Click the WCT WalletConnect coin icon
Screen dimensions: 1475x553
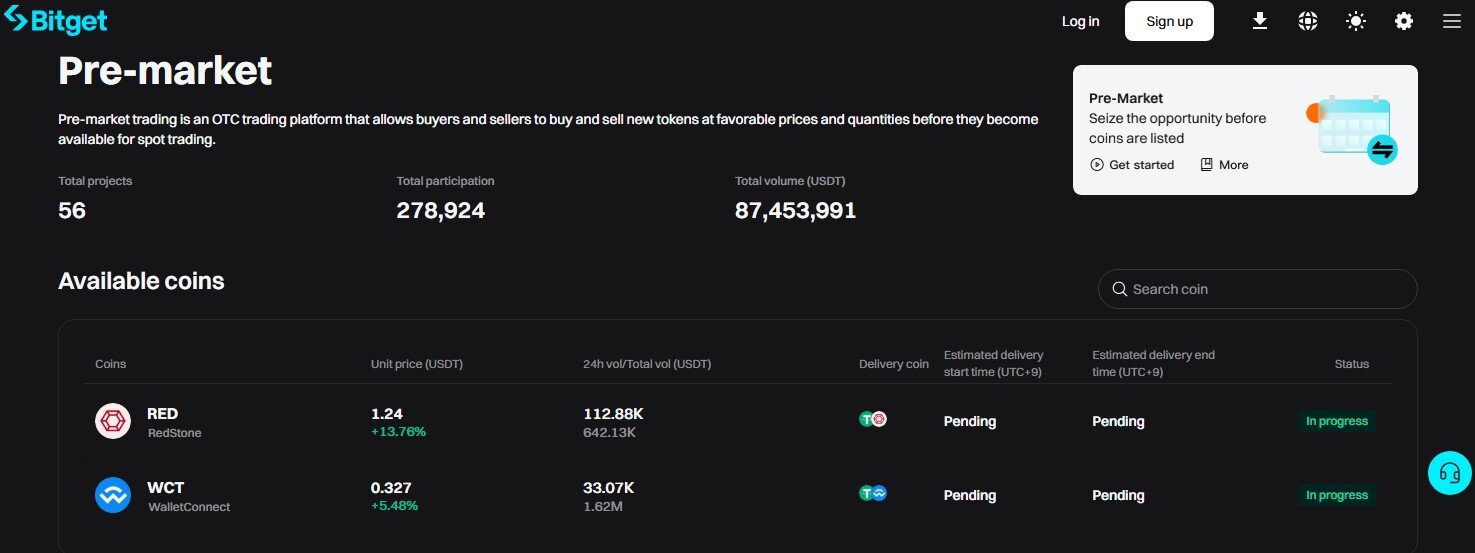113,495
